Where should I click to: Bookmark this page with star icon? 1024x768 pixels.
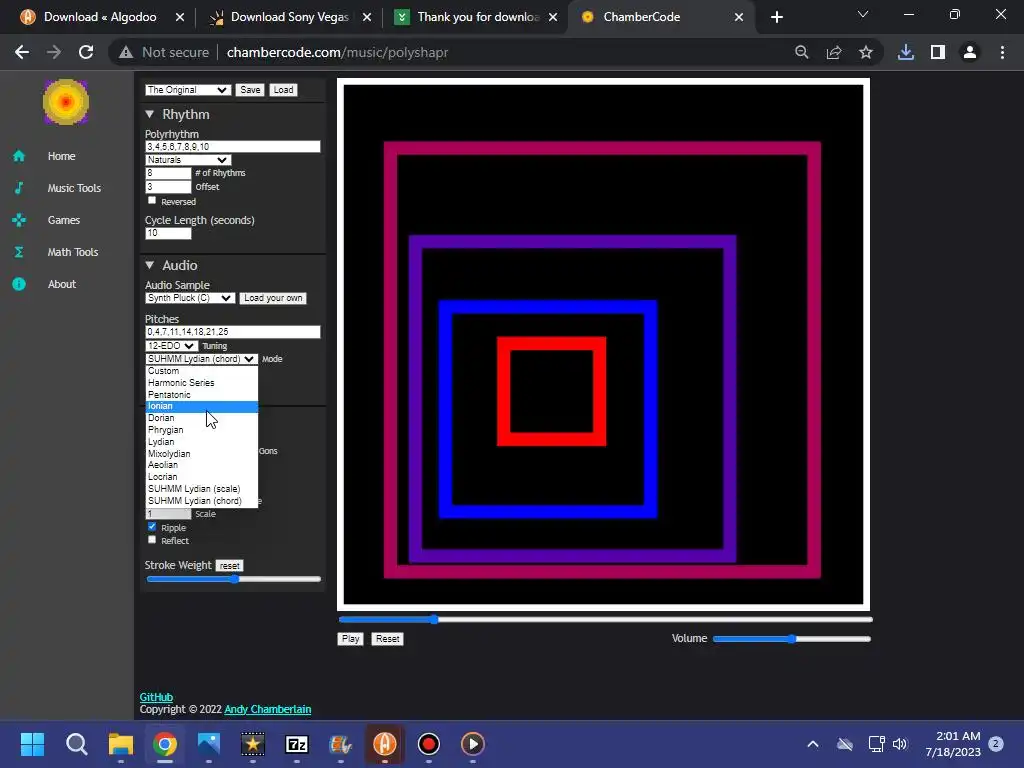865,52
